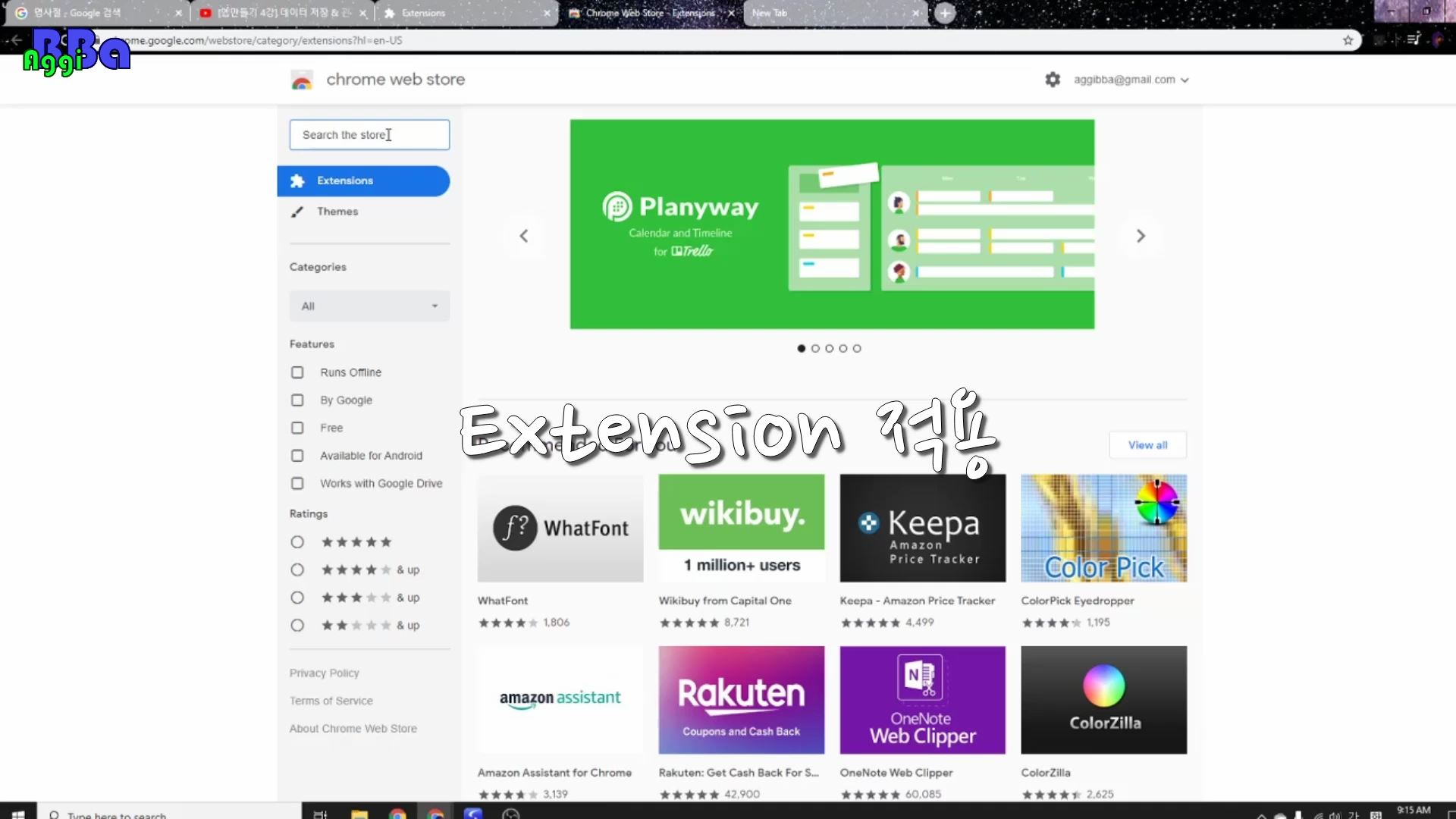The height and width of the screenshot is (819, 1456).
Task: Select Themes in the sidebar
Action: [337, 212]
